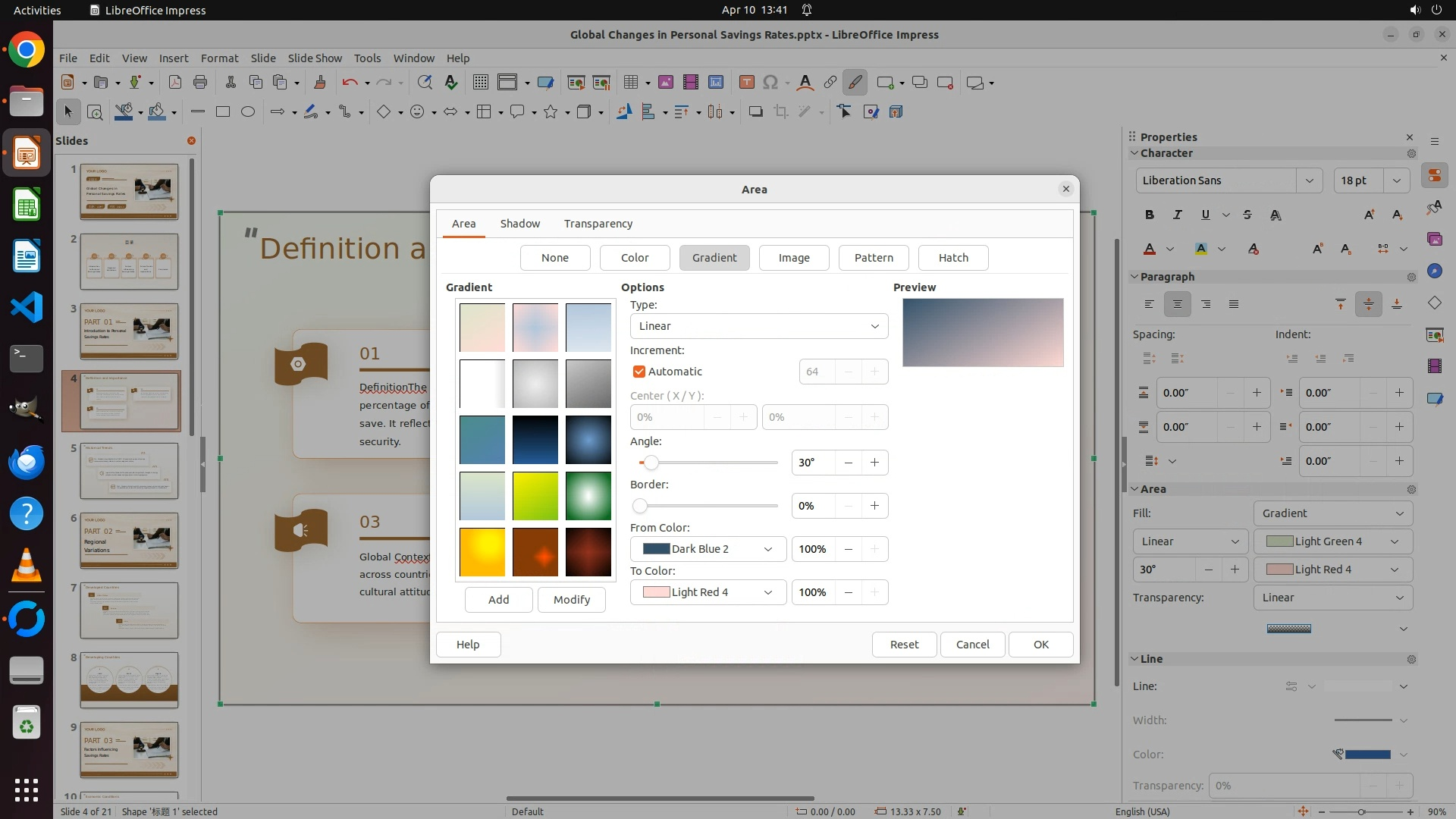The width and height of the screenshot is (1456, 819).
Task: Open From Color Dark Blue 2 dropdown
Action: point(708,549)
